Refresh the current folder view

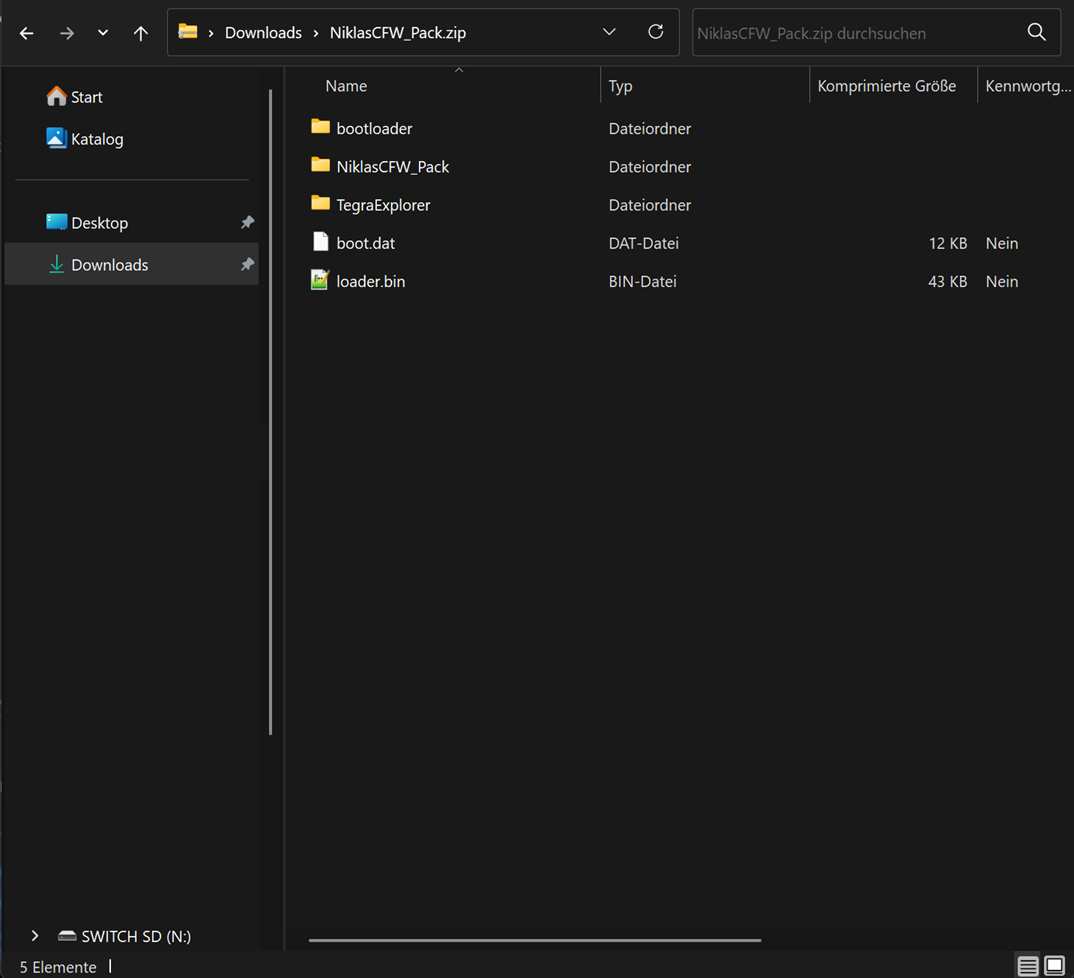(655, 32)
